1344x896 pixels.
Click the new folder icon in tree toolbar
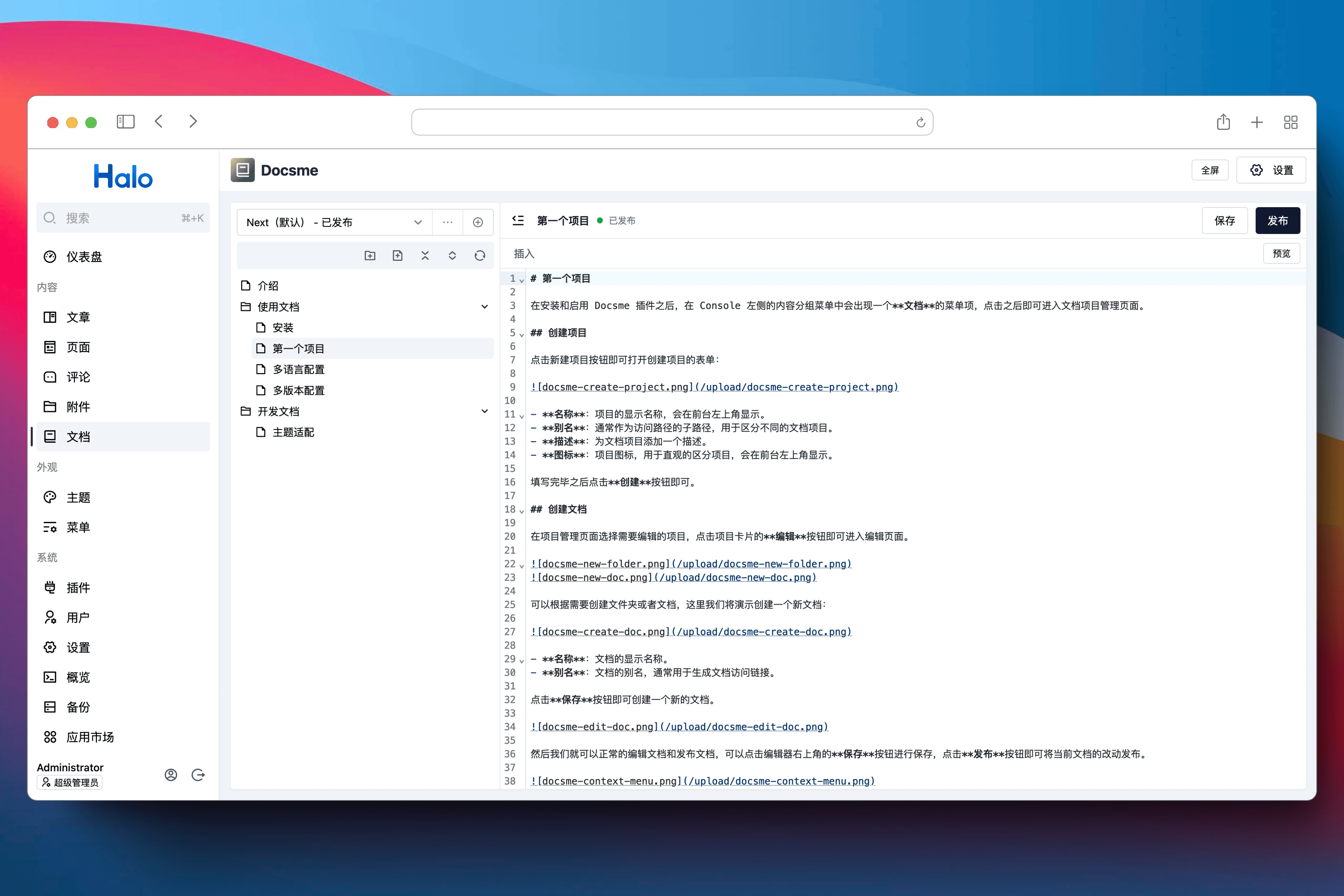click(x=370, y=255)
